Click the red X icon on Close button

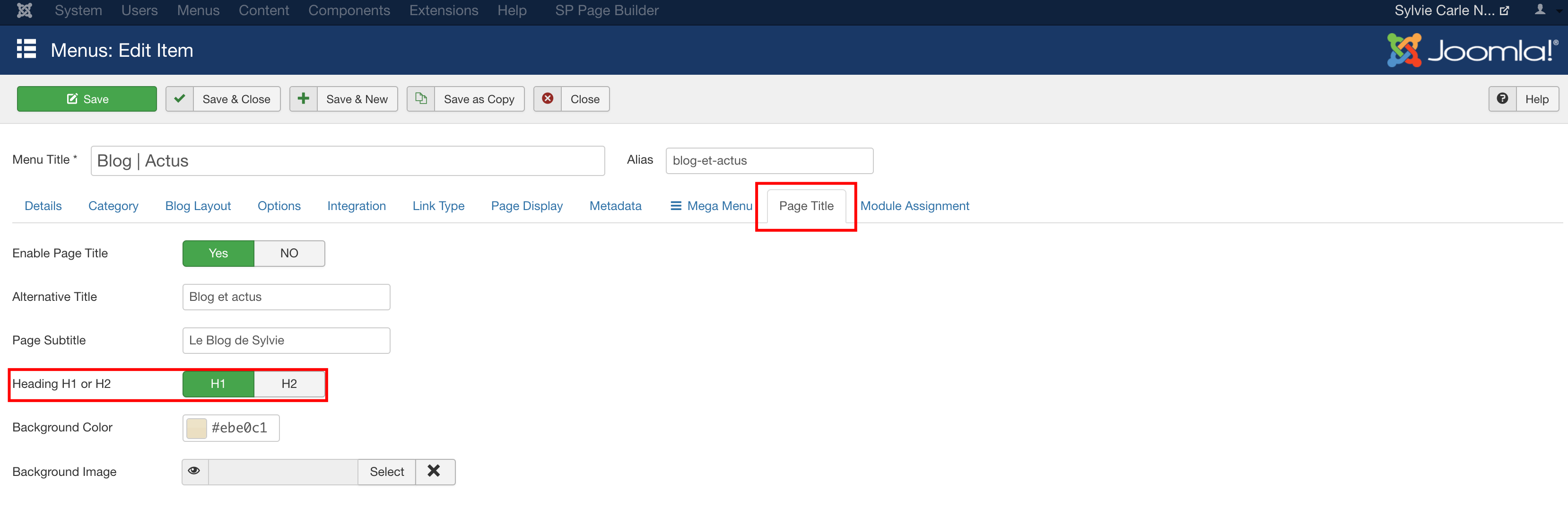pos(548,99)
